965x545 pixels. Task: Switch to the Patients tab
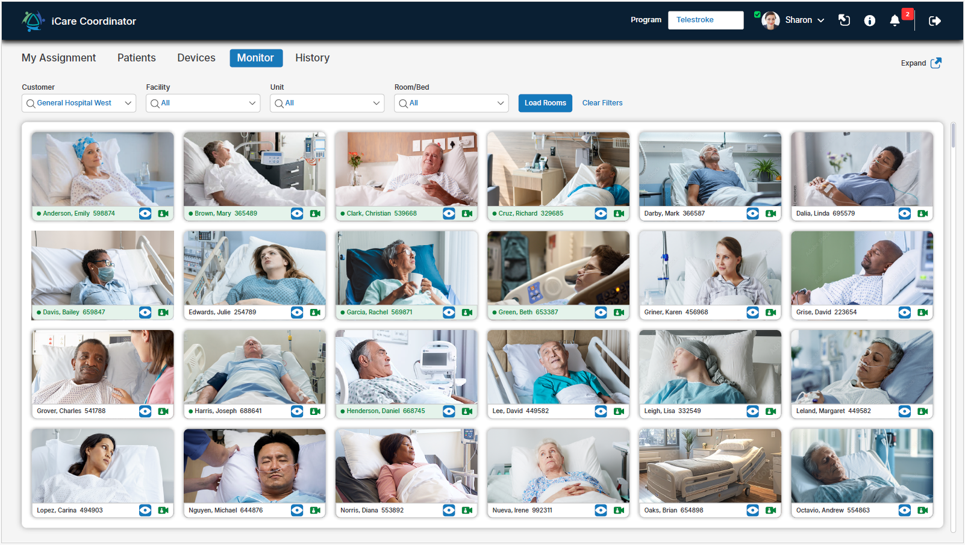click(x=136, y=58)
